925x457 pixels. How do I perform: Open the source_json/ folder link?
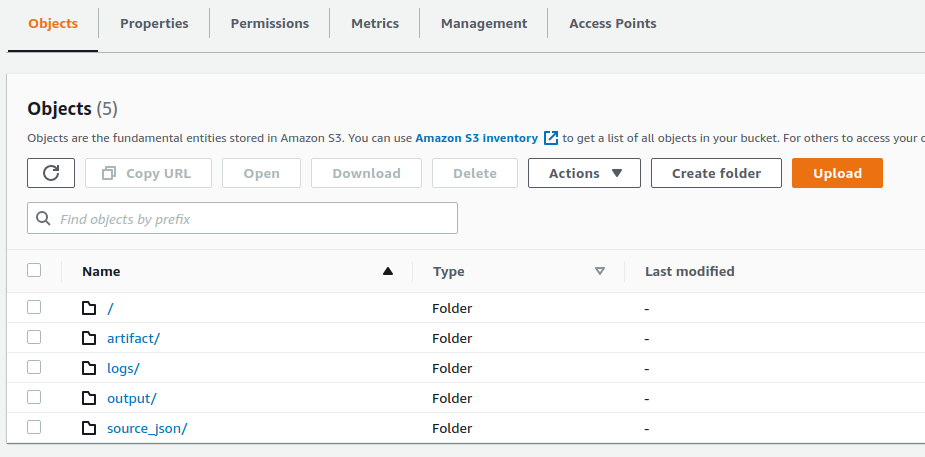coord(147,429)
